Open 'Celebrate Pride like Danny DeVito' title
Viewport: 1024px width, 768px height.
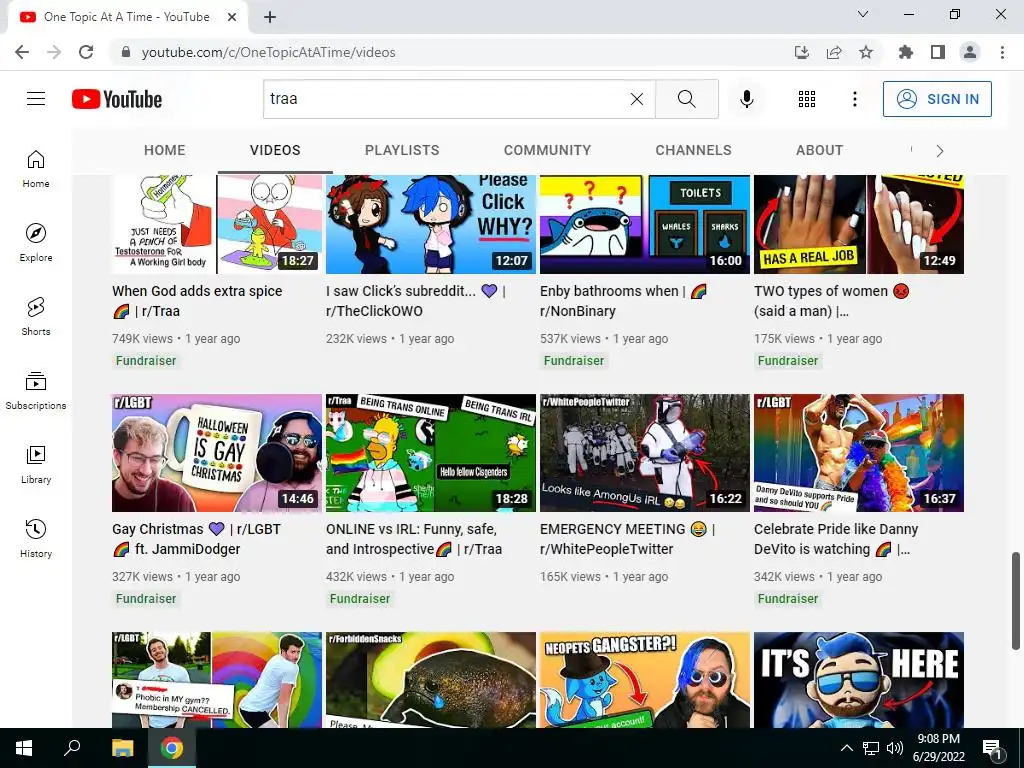click(x=836, y=539)
